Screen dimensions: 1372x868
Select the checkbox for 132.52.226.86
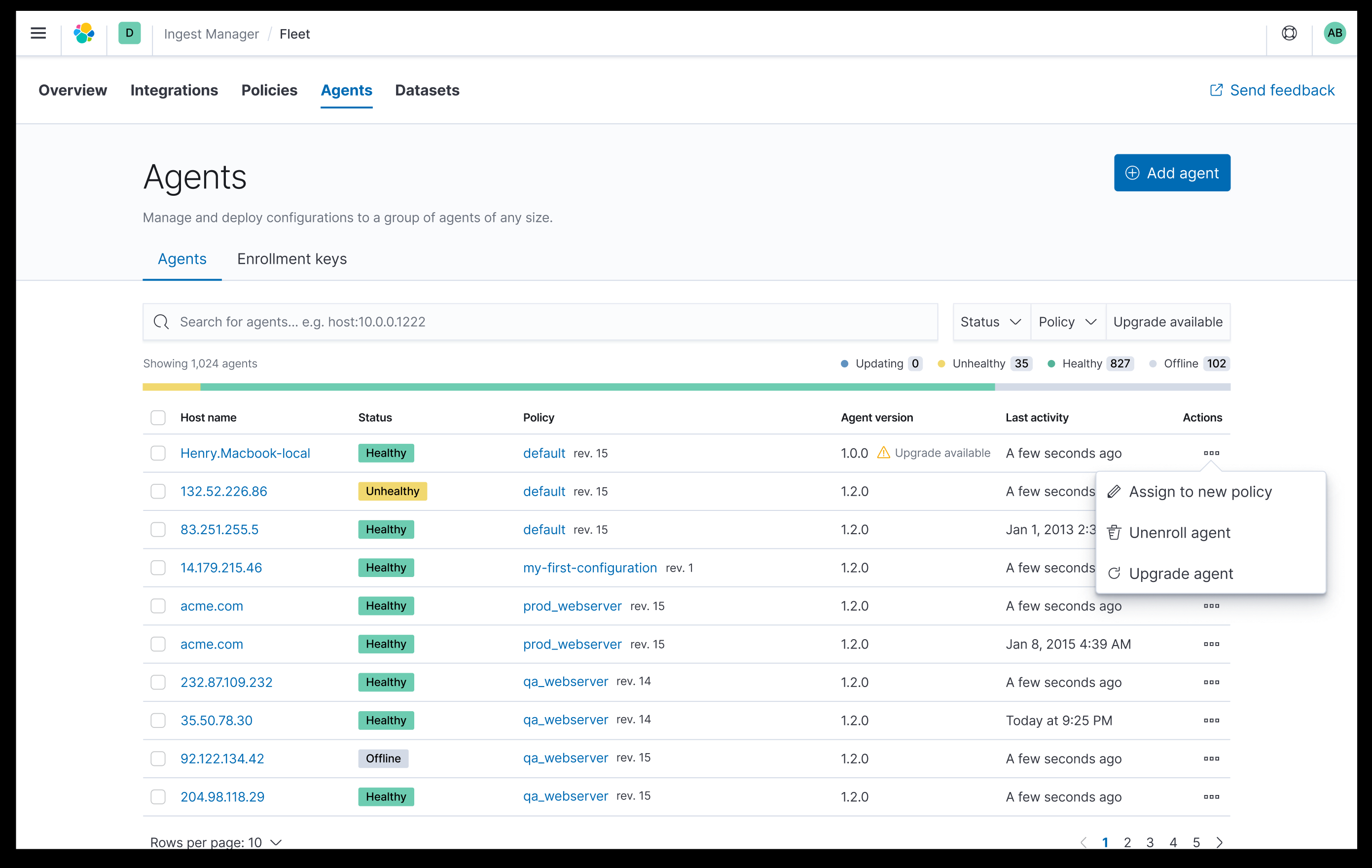point(158,491)
